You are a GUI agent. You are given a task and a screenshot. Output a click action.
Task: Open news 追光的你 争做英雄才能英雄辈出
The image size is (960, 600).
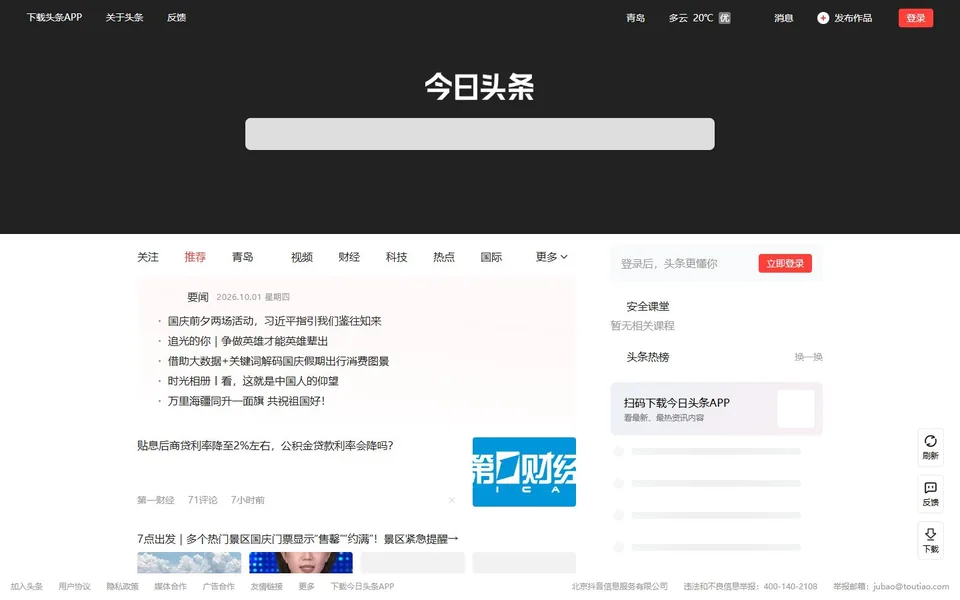[x=247, y=341]
